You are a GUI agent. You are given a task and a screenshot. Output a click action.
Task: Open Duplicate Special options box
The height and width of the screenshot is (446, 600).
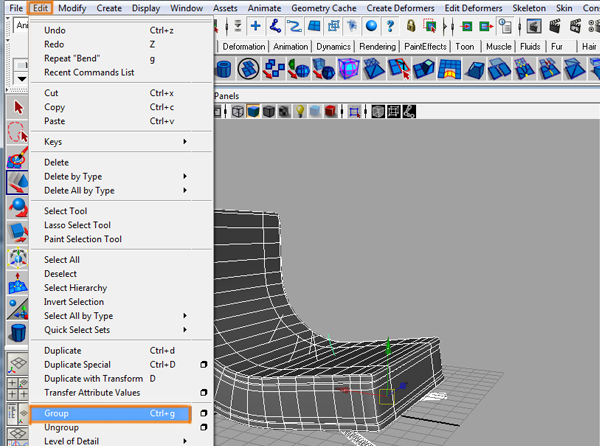click(201, 365)
